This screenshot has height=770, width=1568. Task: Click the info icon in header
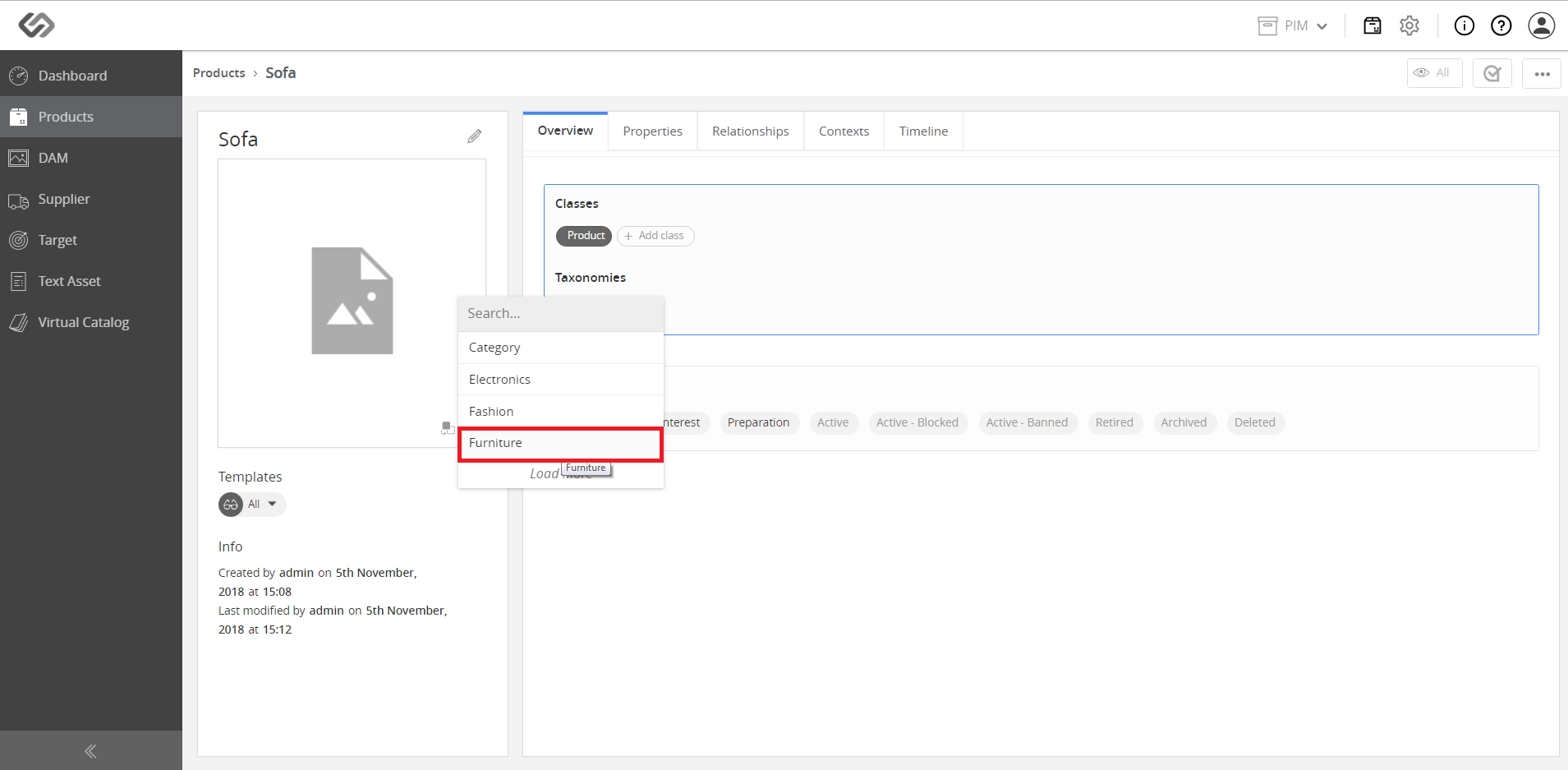click(1465, 25)
